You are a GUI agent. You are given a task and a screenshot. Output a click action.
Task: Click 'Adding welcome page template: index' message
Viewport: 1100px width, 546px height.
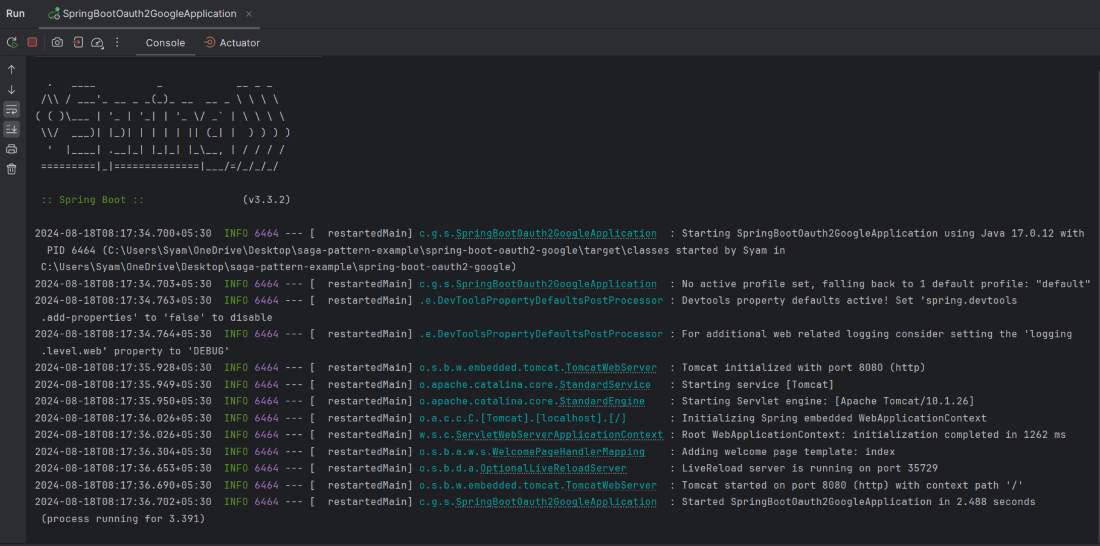point(788,452)
